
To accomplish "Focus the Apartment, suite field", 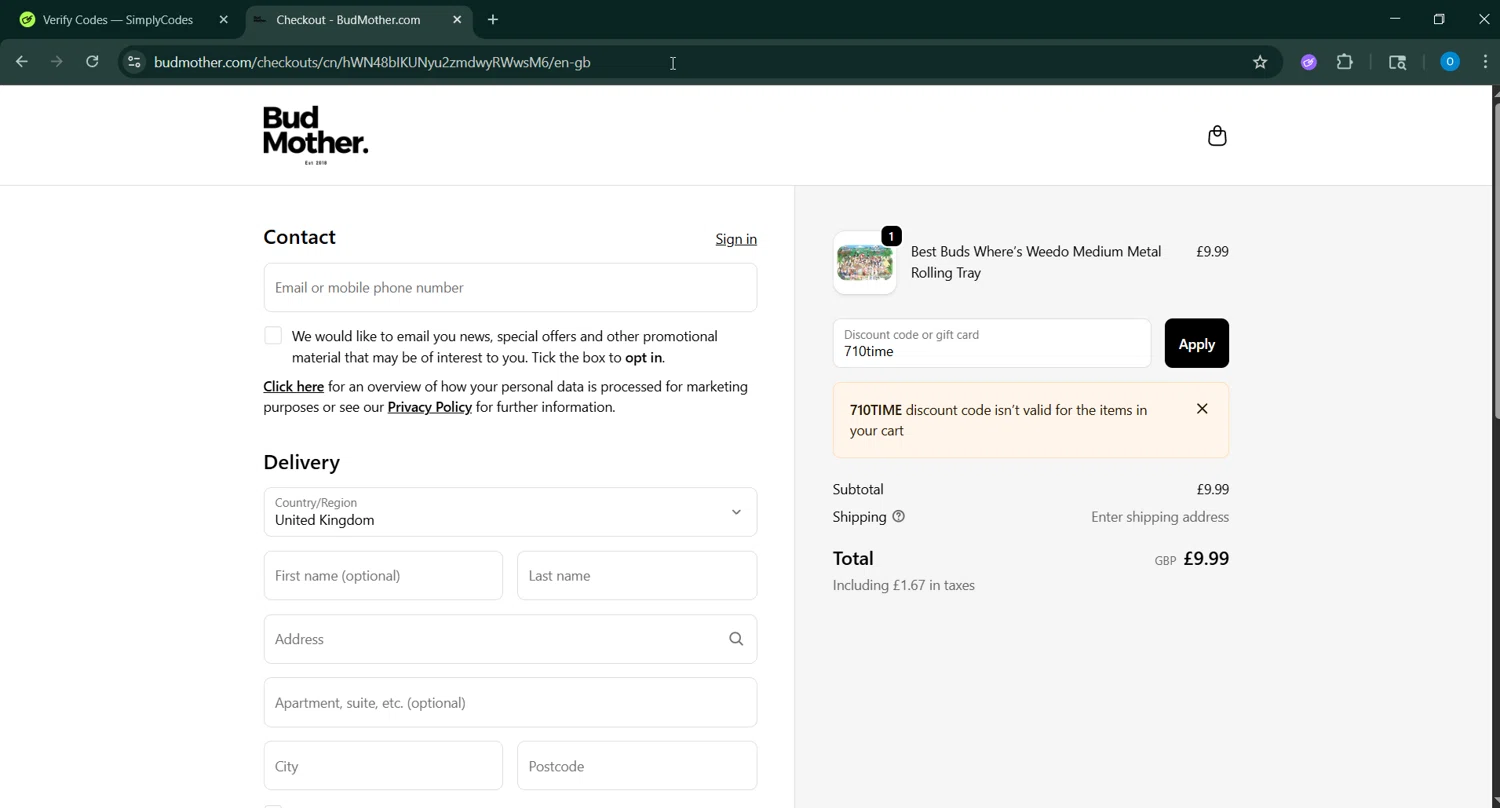I will coord(510,703).
